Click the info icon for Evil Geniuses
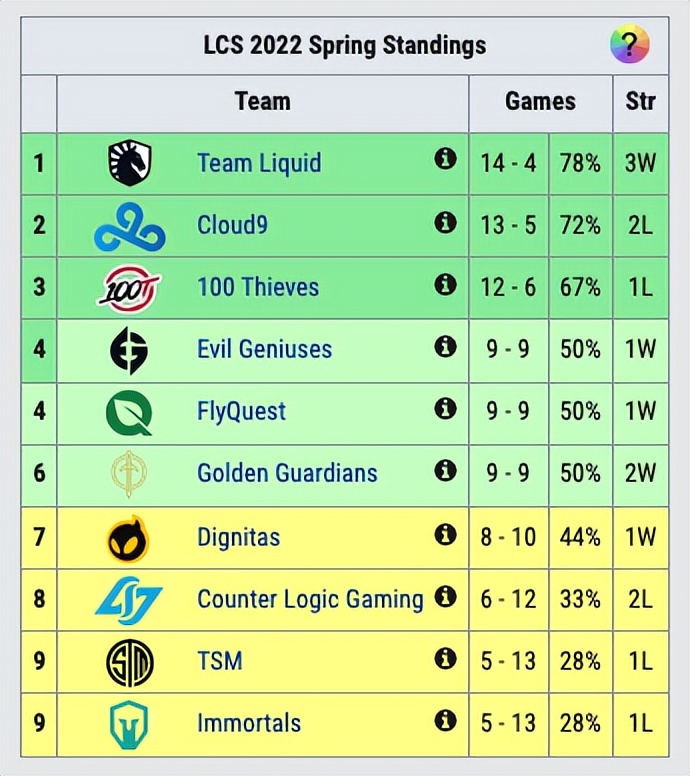The width and height of the screenshot is (690, 776). [x=445, y=346]
